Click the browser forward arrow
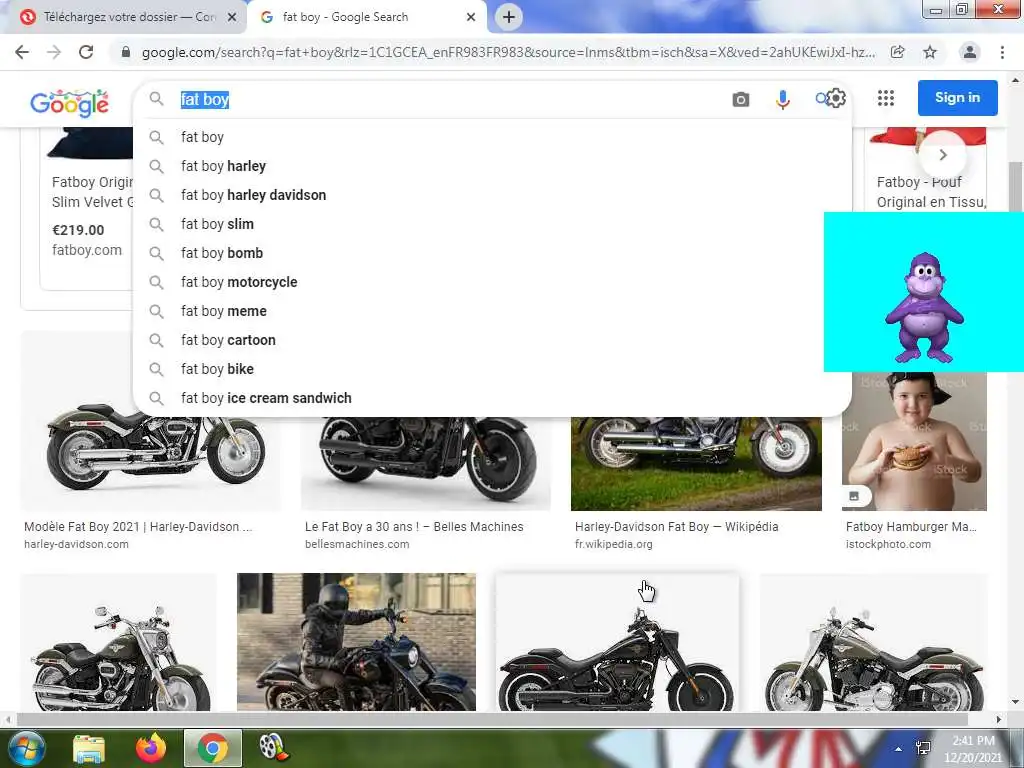The image size is (1024, 768). tap(54, 52)
